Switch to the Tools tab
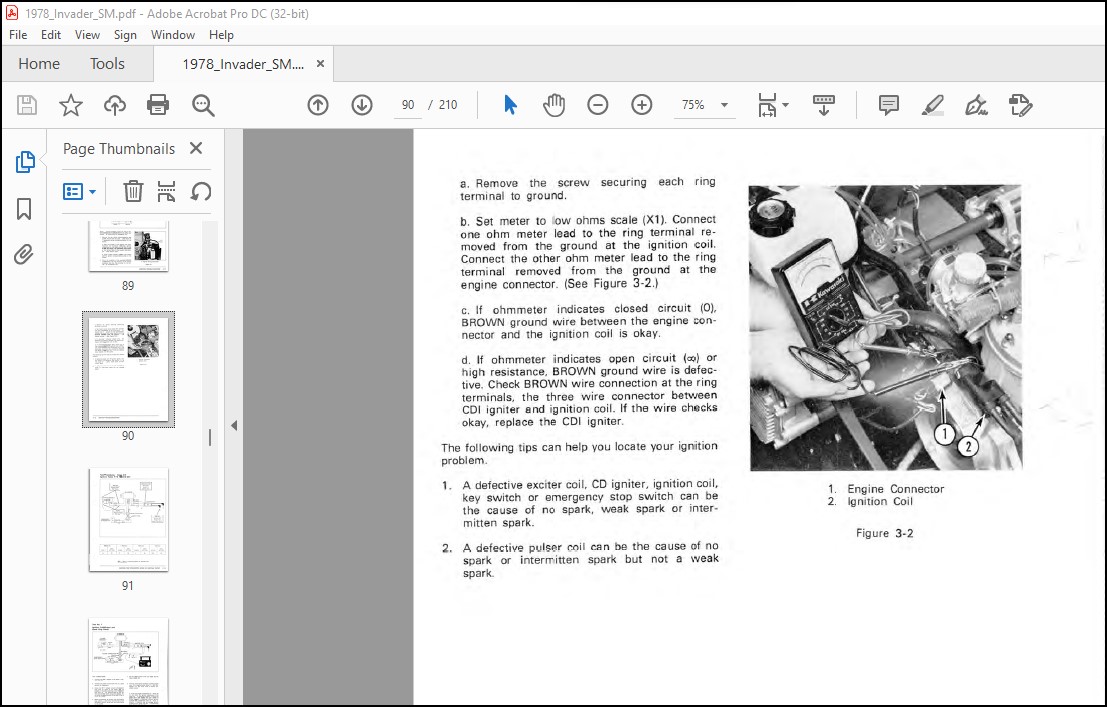 [x=107, y=64]
